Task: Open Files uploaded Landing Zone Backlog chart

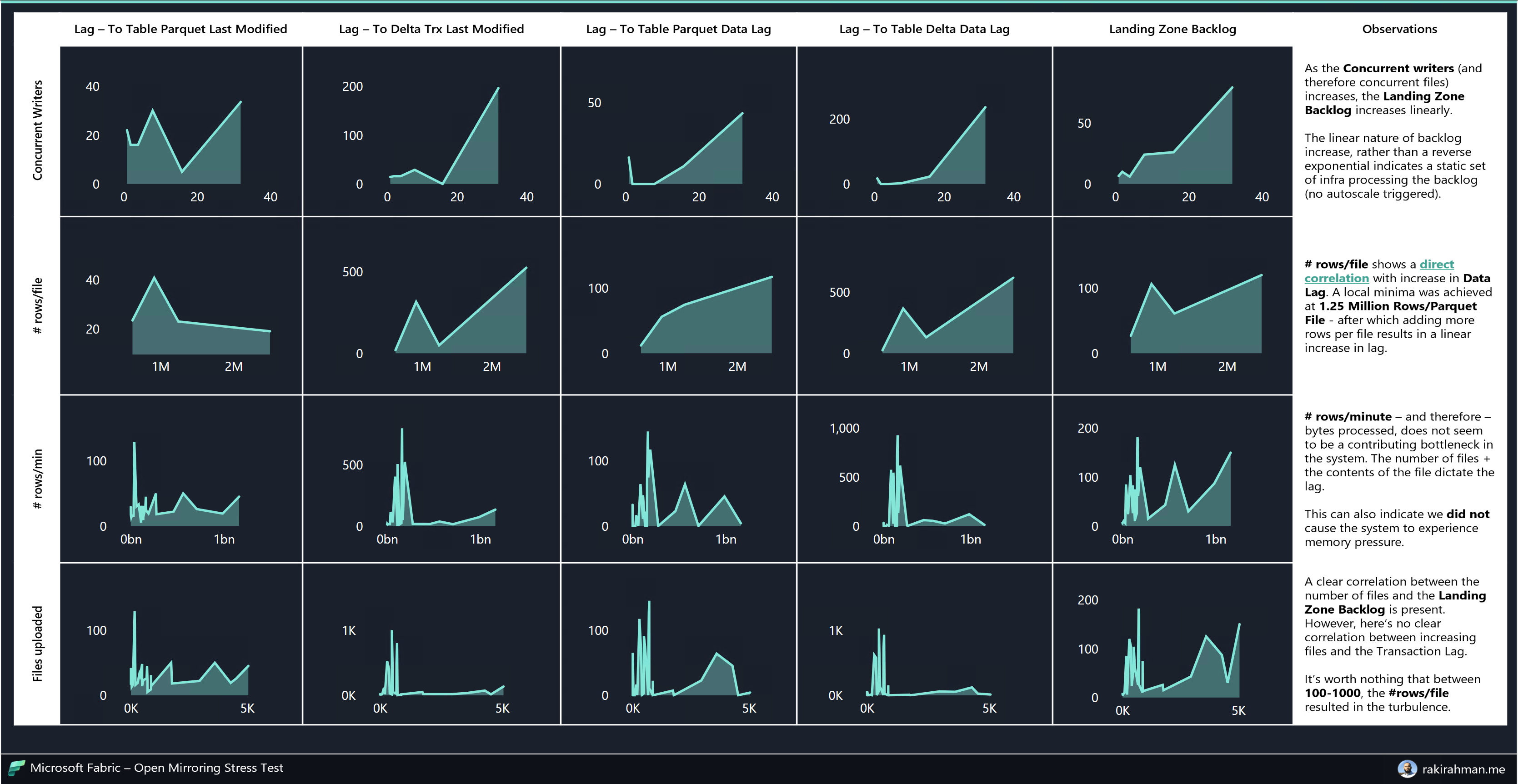Action: [x=1172, y=643]
